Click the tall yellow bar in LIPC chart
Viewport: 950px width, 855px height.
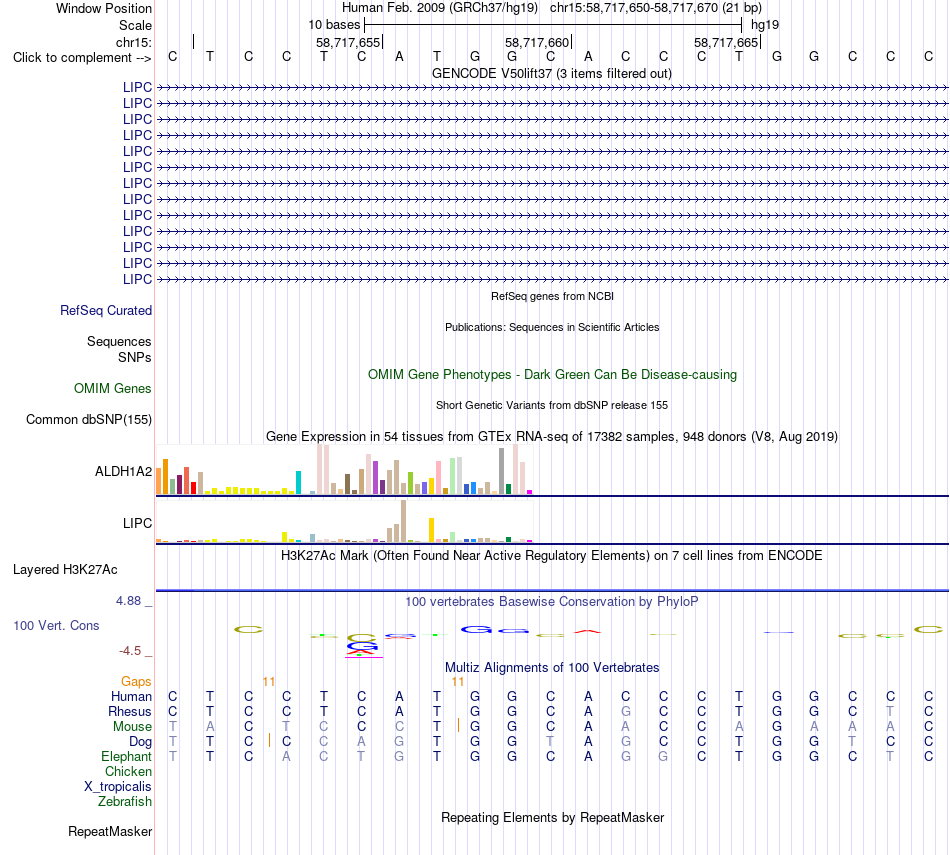[x=431, y=530]
